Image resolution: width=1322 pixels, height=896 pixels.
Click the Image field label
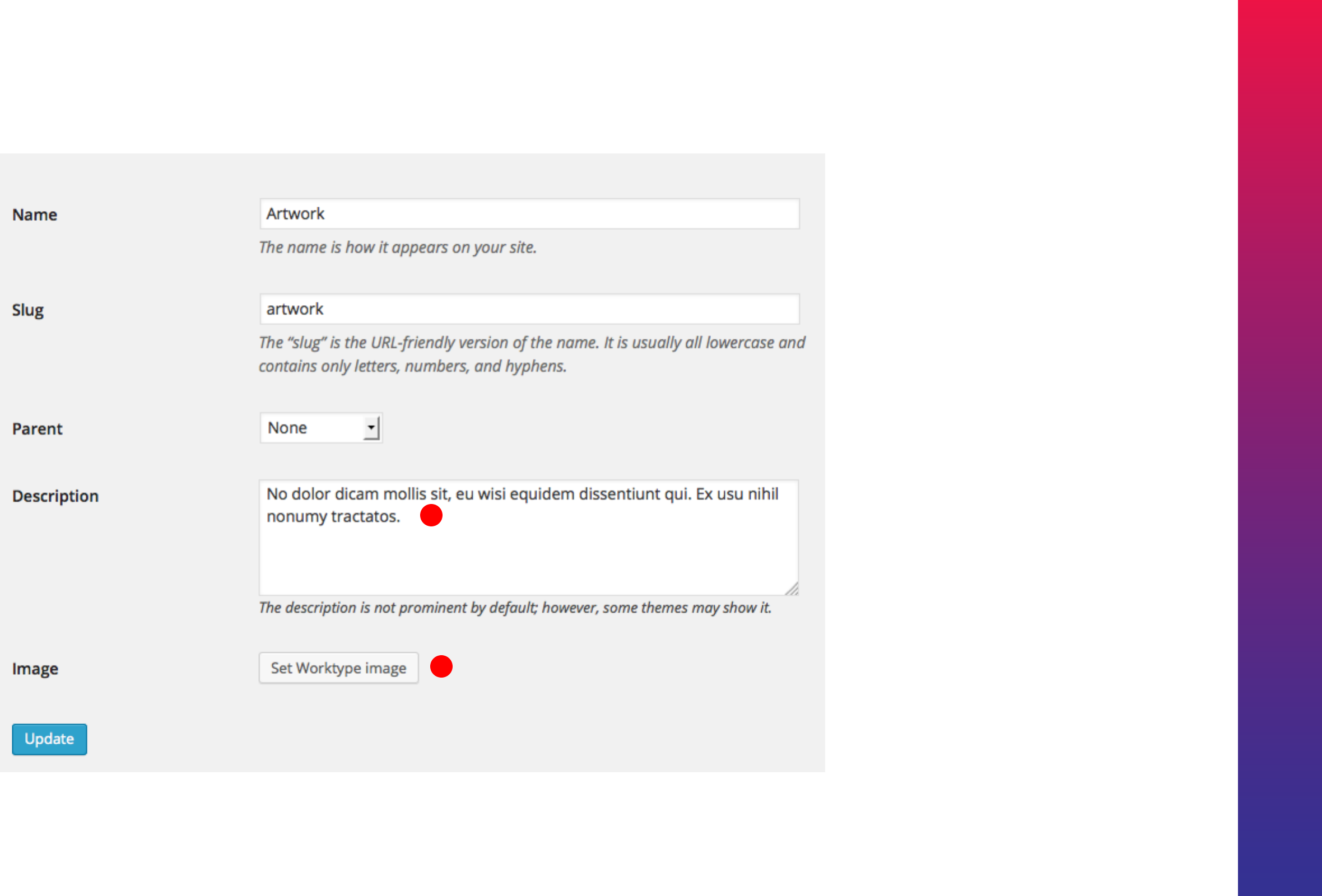coord(35,669)
